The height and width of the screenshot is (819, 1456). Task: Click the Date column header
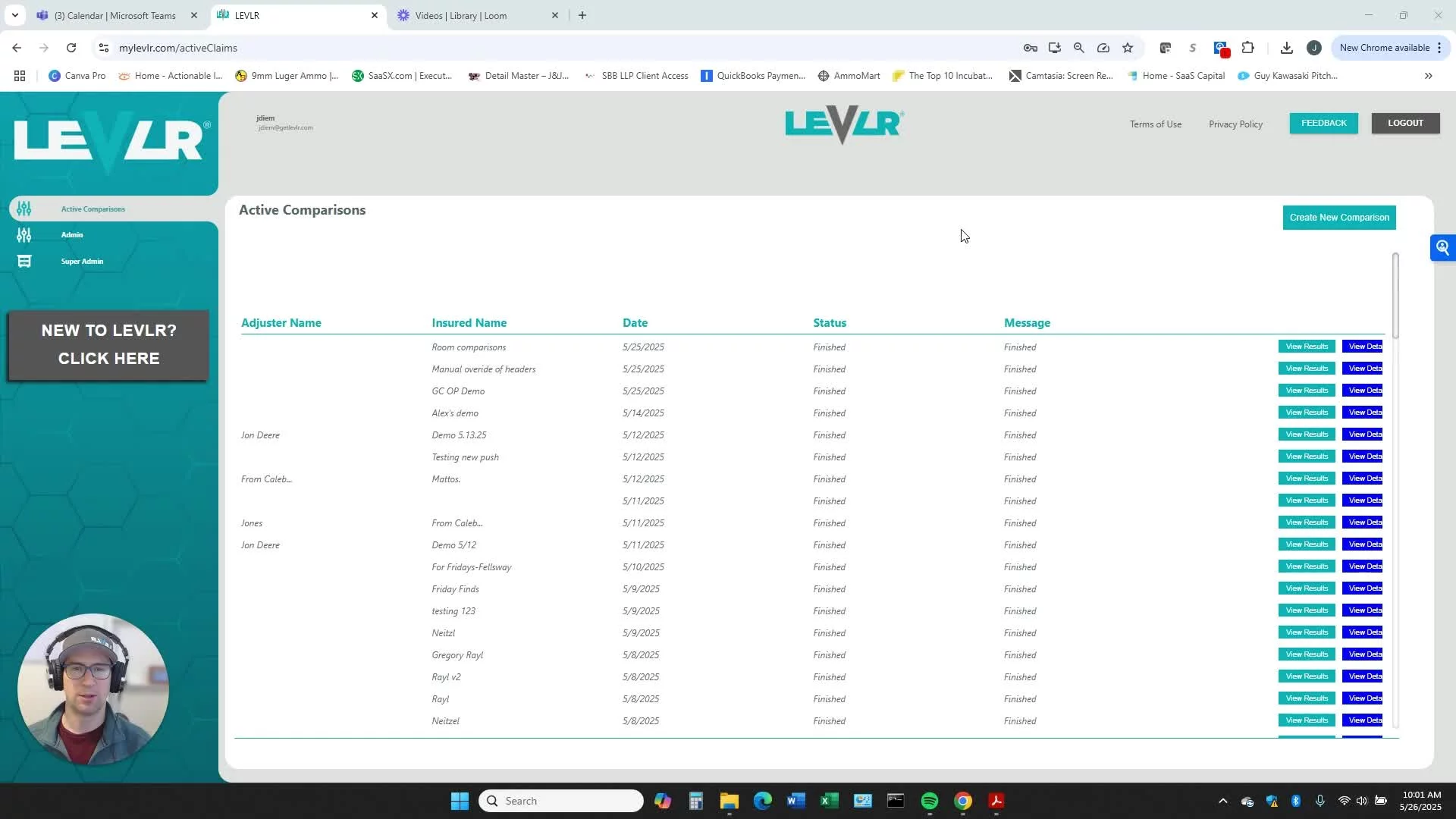coord(635,323)
